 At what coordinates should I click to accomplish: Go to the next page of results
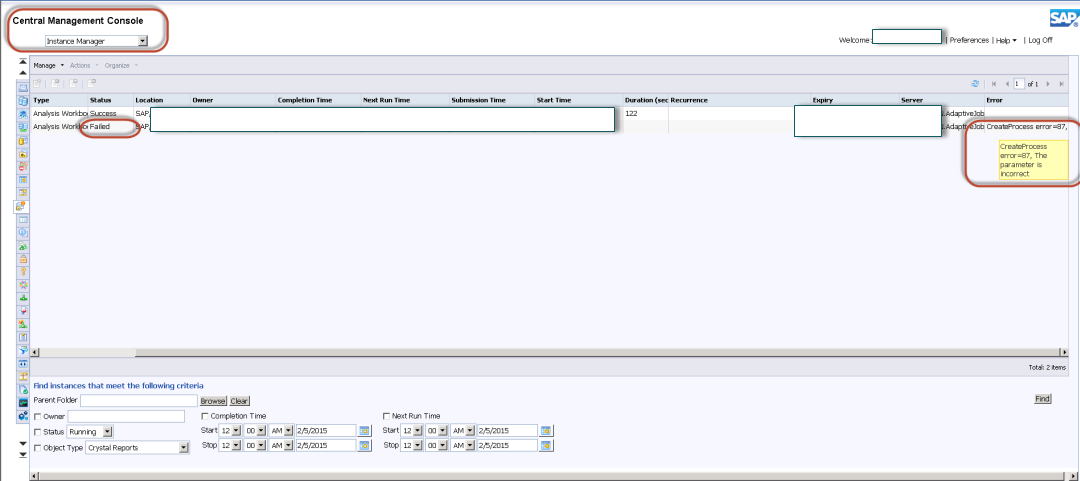[x=1048, y=83]
